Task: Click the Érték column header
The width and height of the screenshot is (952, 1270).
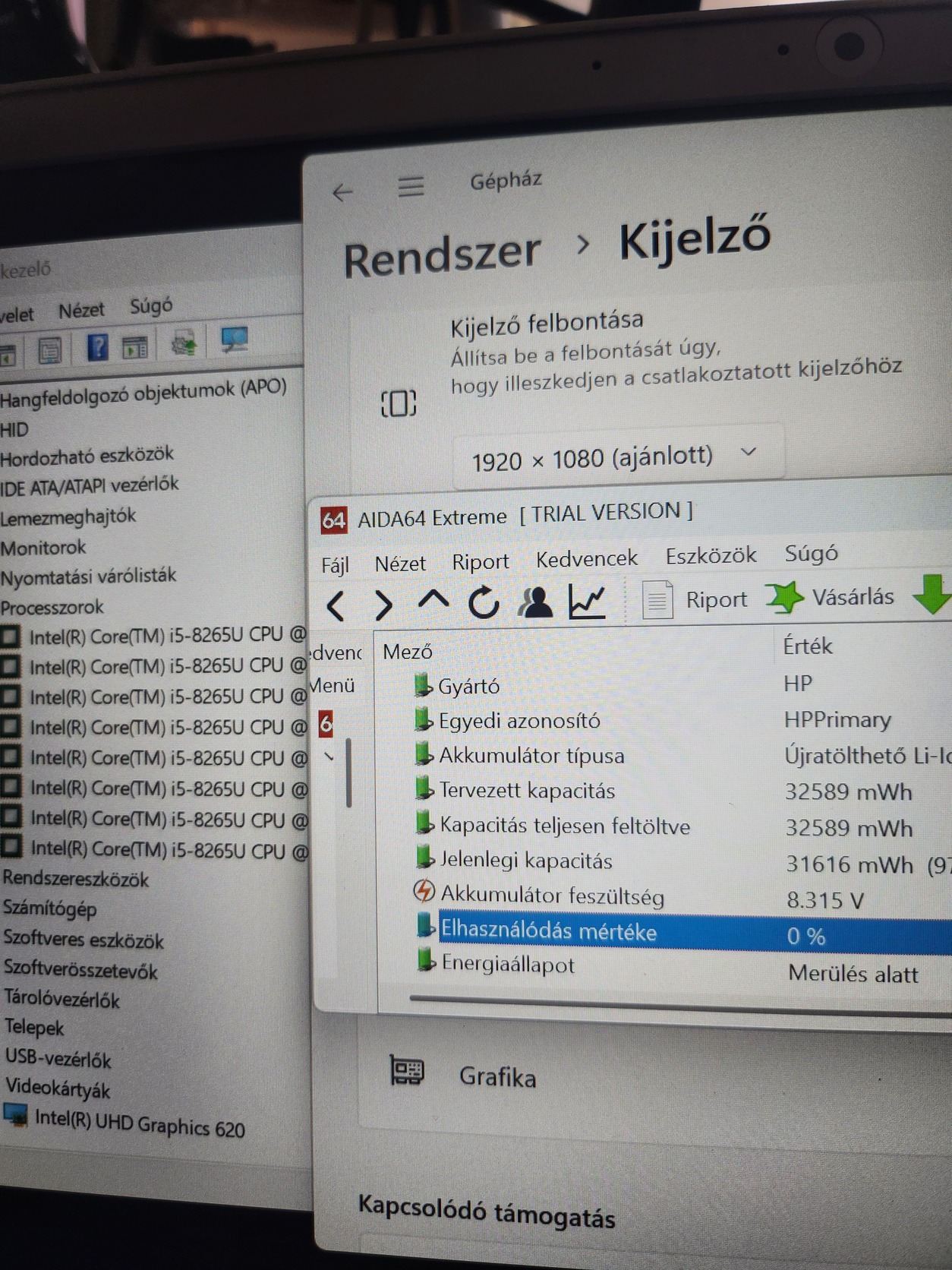Action: click(x=808, y=646)
